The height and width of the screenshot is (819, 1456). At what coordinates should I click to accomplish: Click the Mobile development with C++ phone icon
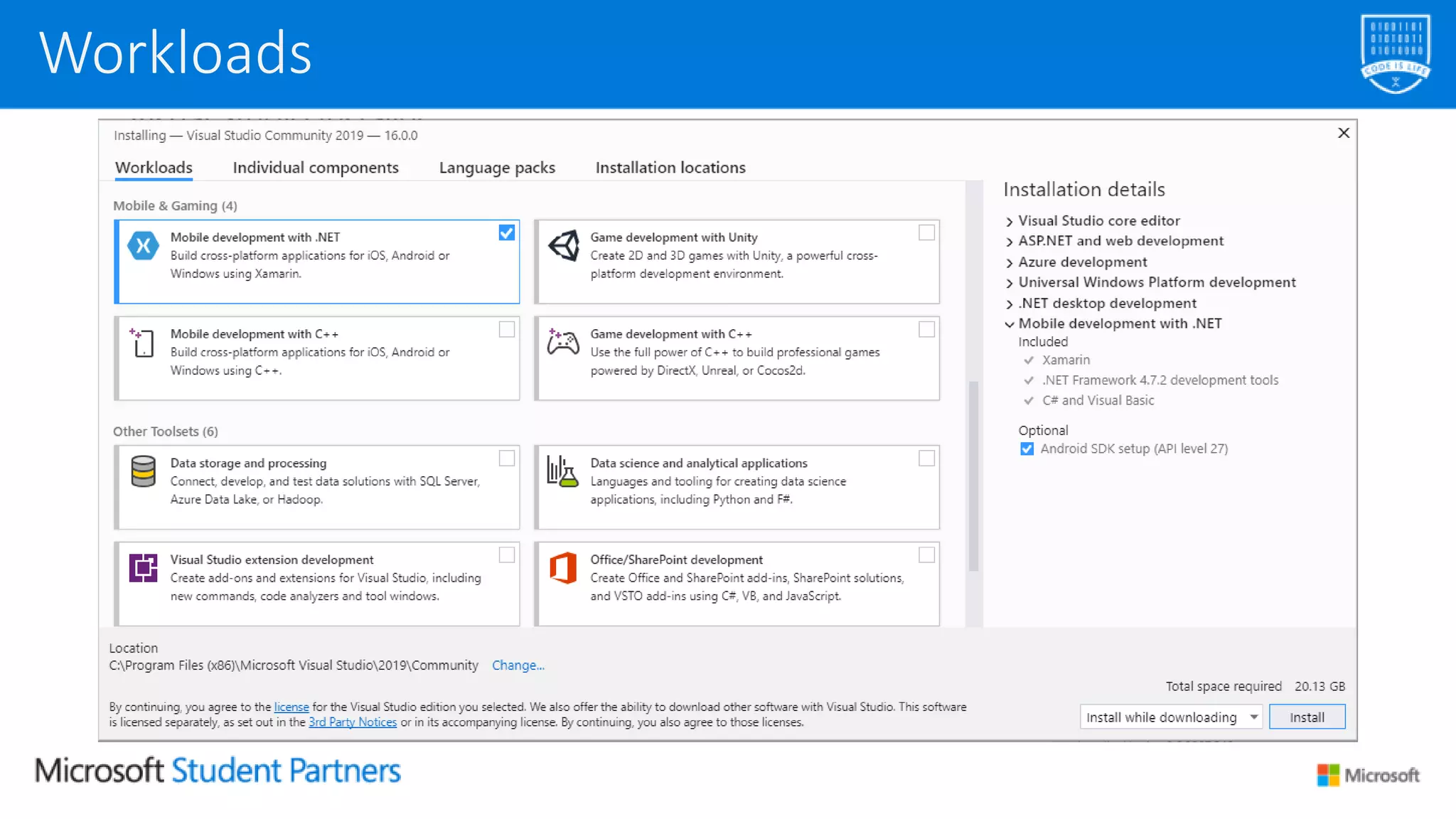pos(143,343)
